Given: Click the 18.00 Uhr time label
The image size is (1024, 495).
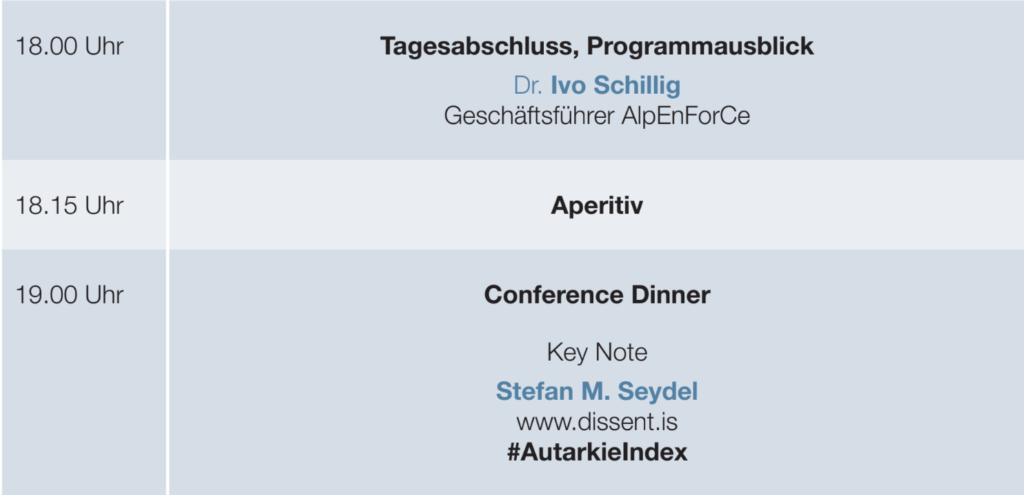Looking at the screenshot, I should pyautogui.click(x=70, y=47).
